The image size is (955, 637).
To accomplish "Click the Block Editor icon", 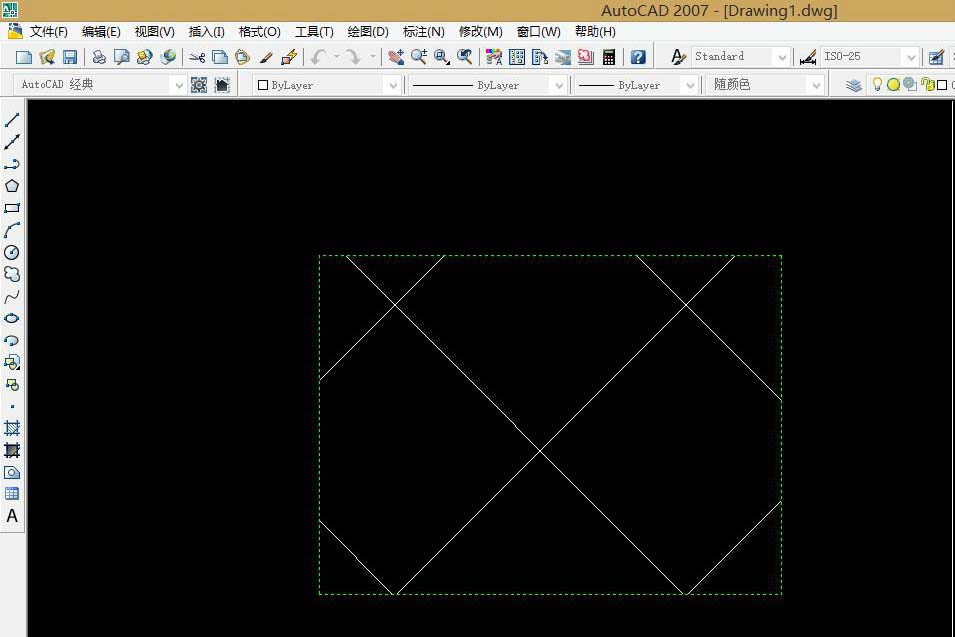I will pyautogui.click(x=289, y=57).
